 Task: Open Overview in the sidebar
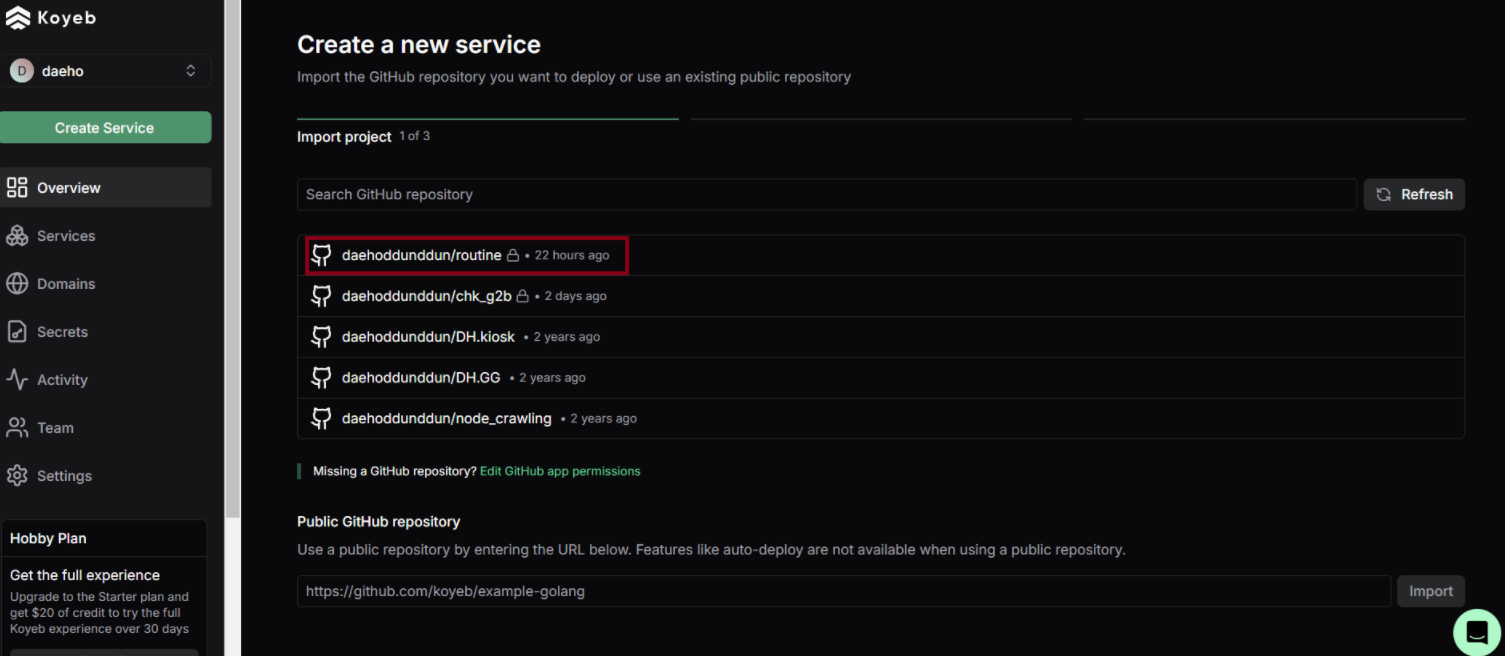coord(105,188)
